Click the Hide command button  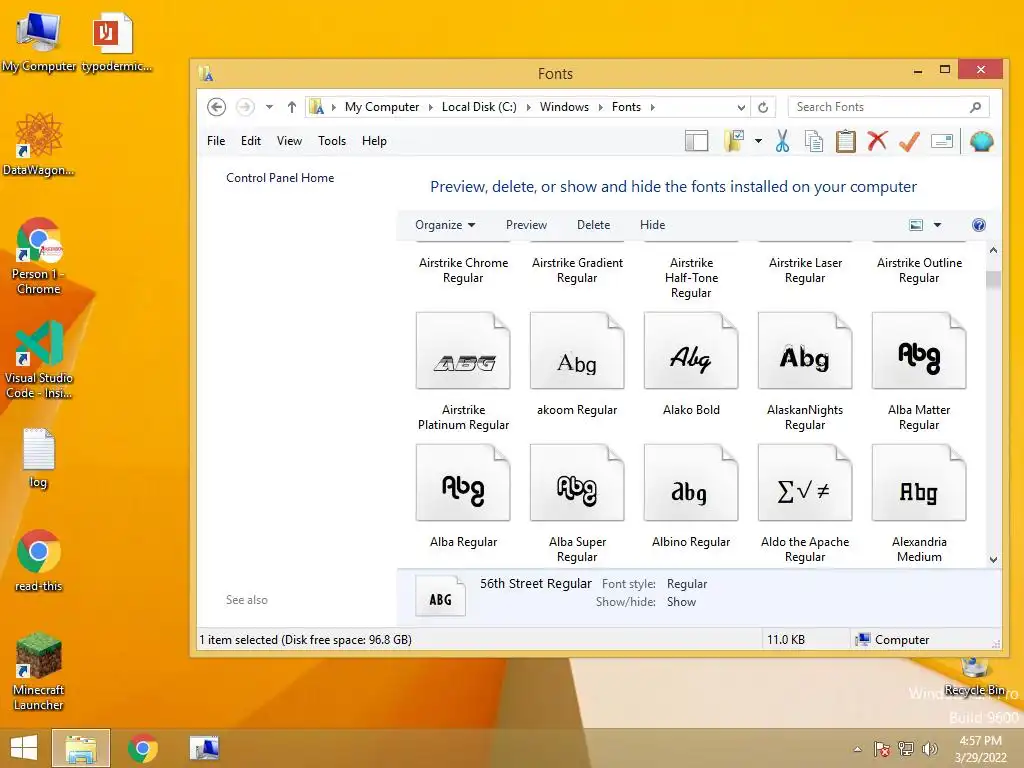click(652, 225)
